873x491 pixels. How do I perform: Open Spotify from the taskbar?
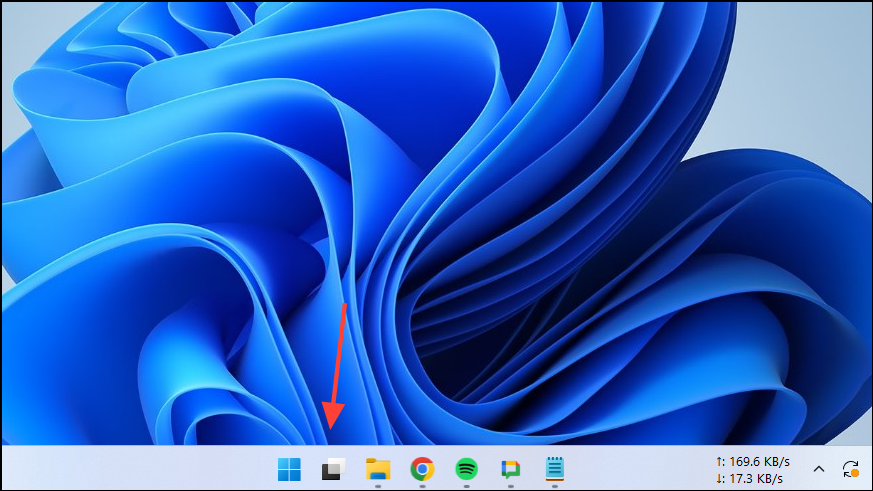467,469
